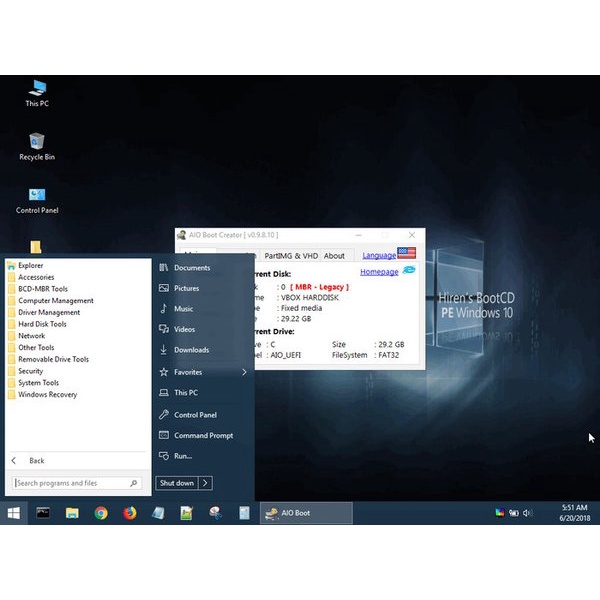Image resolution: width=600 pixels, height=600 pixels.
Task: Select the About tab in AIO Boot
Action: pyautogui.click(x=334, y=256)
